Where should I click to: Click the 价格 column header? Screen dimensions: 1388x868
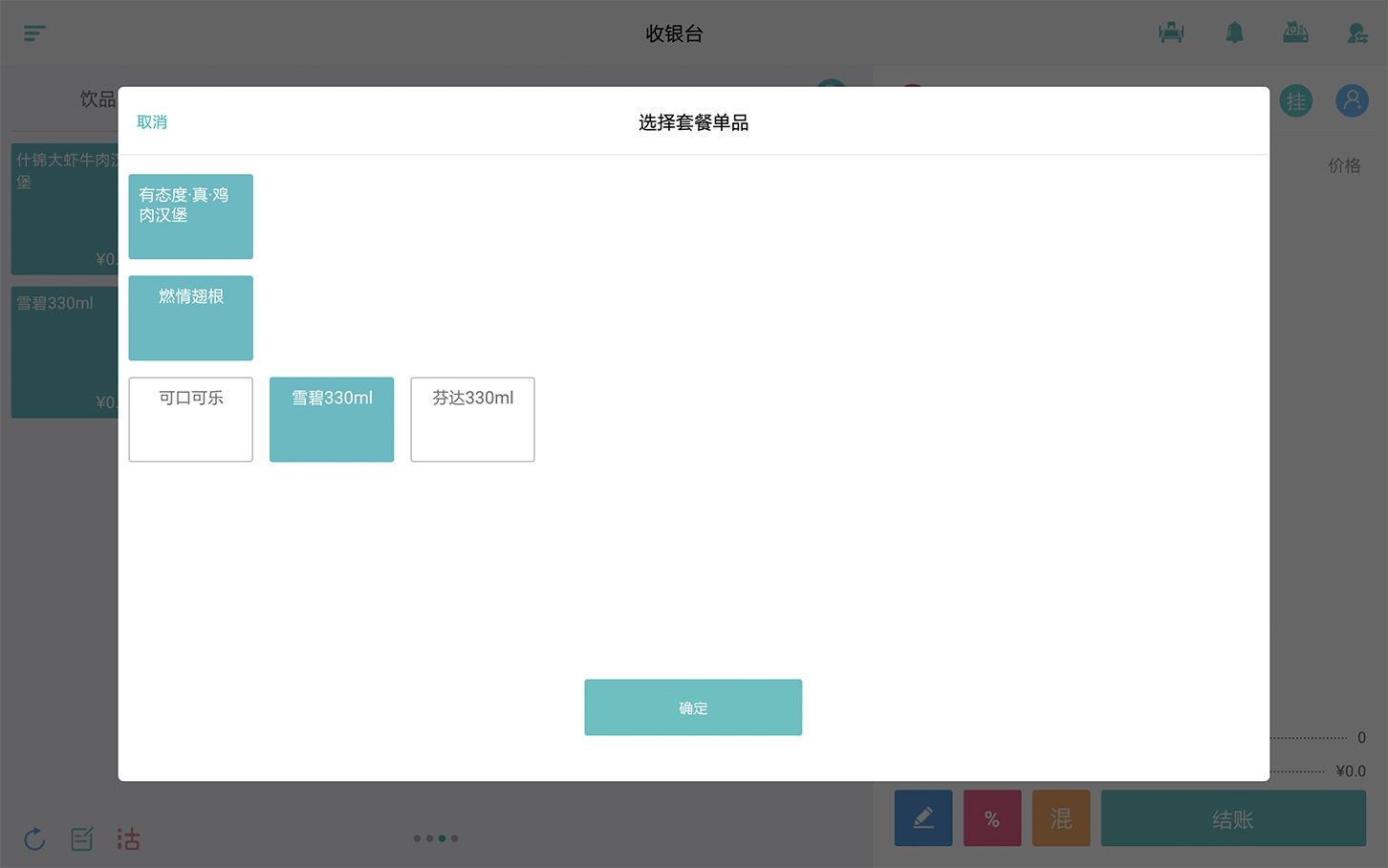tap(1344, 165)
